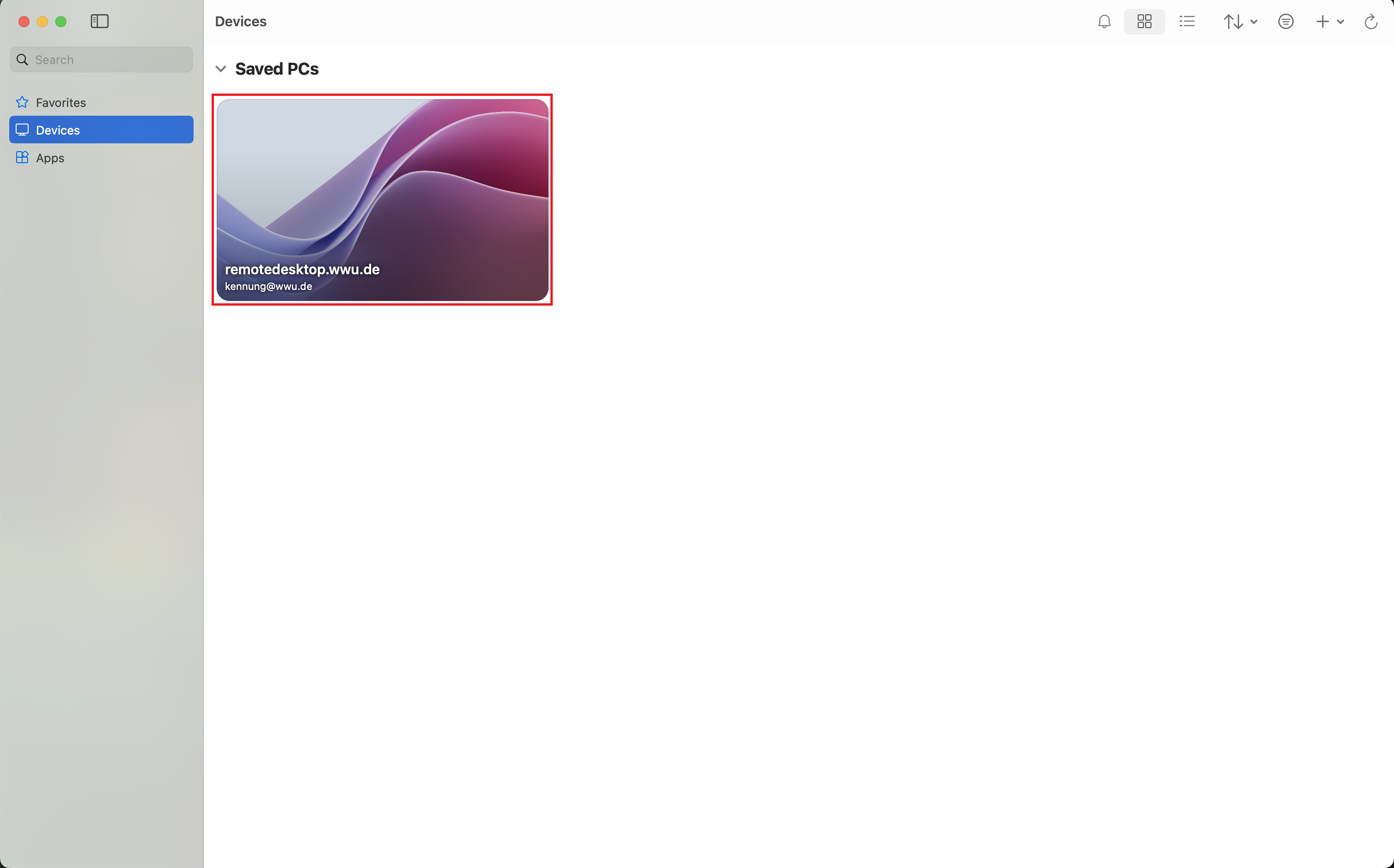Click the Favorites star icon
This screenshot has width=1394, height=868.
tap(22, 102)
